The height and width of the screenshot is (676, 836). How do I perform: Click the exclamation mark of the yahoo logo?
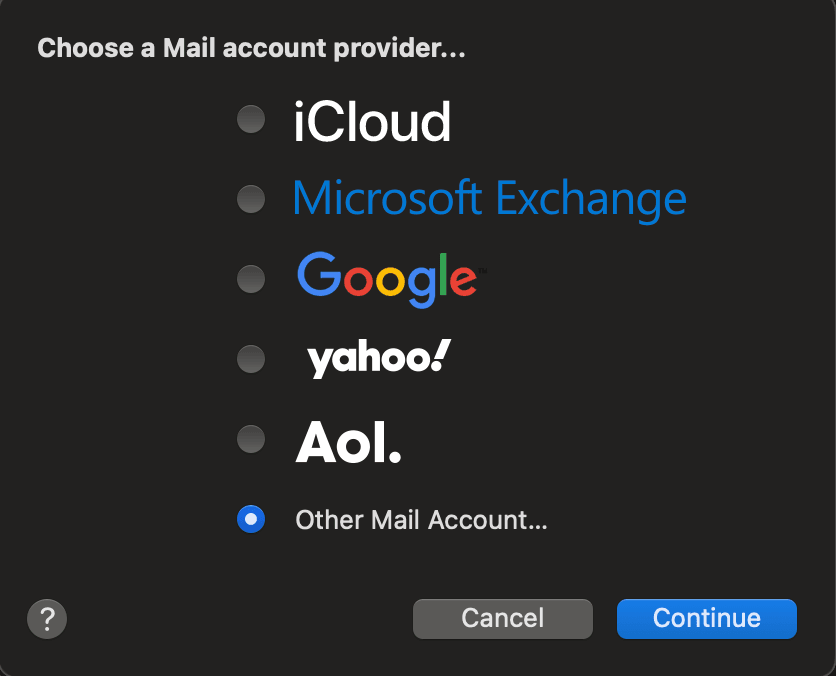440,355
